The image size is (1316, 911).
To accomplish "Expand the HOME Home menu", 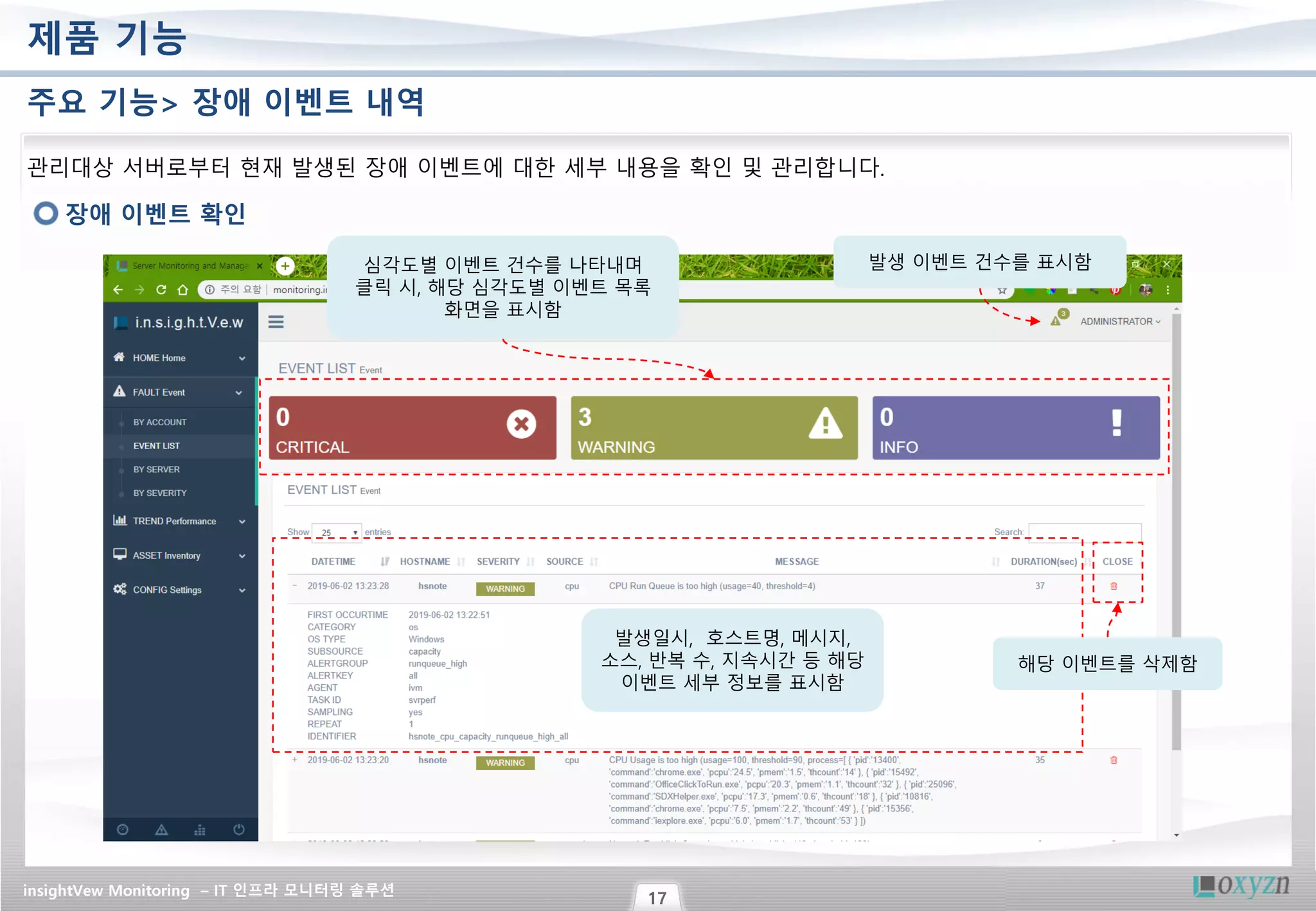I will tap(180, 358).
